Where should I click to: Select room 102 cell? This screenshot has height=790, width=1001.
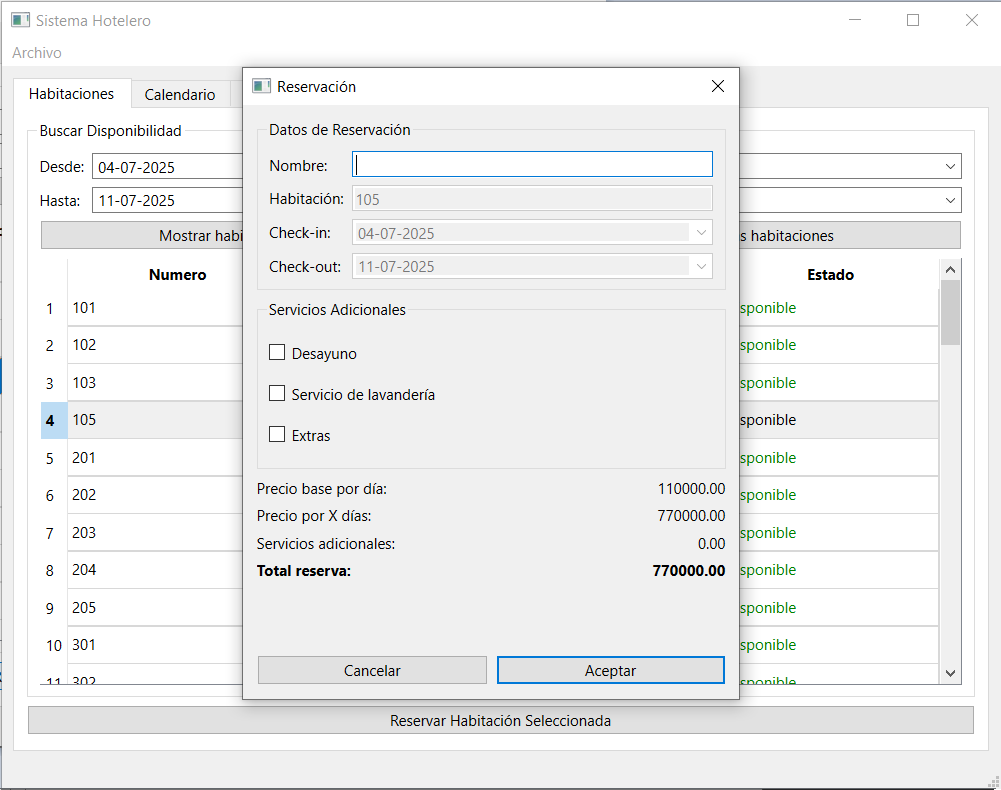click(155, 345)
